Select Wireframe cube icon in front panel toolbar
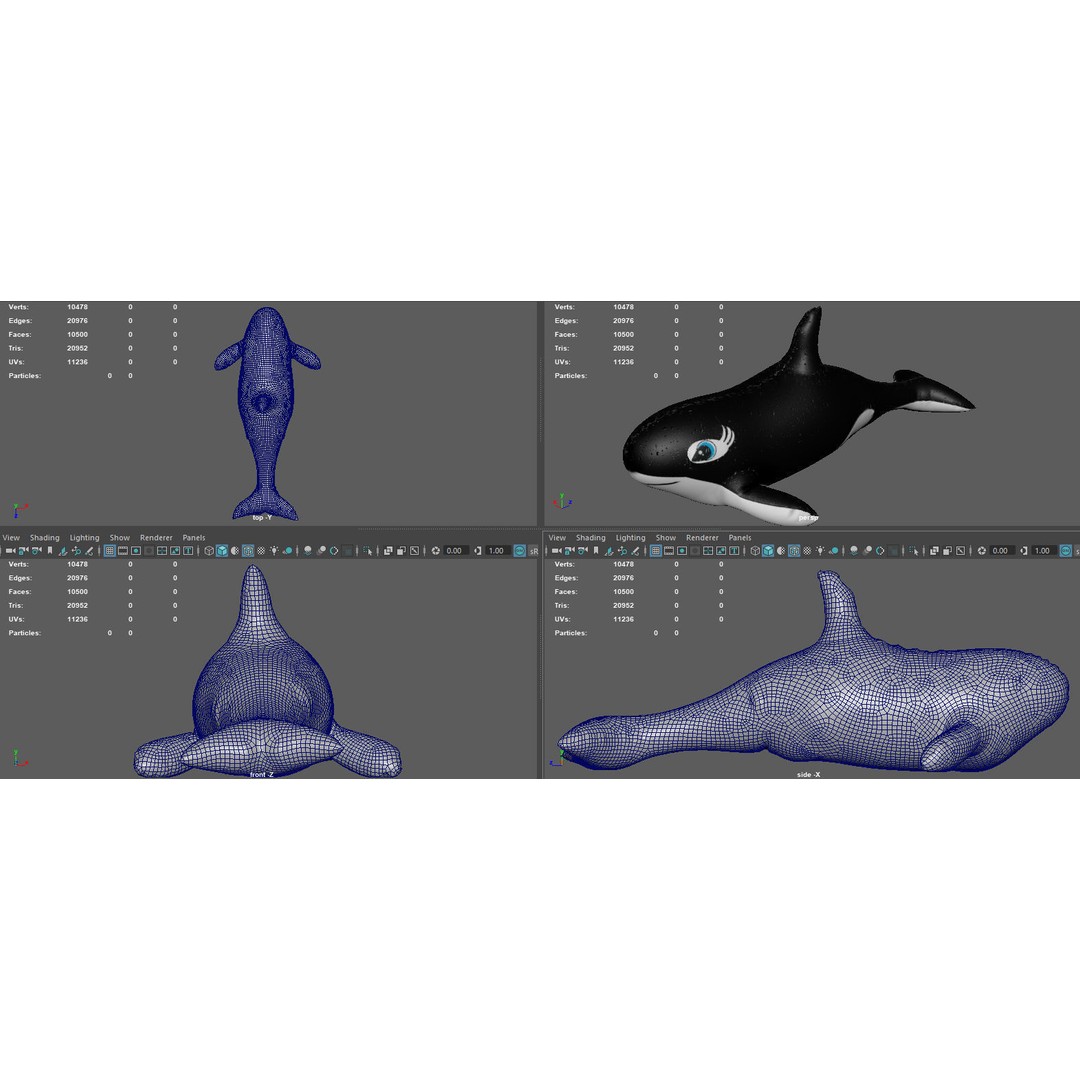Image resolution: width=1080 pixels, height=1080 pixels. point(209,550)
